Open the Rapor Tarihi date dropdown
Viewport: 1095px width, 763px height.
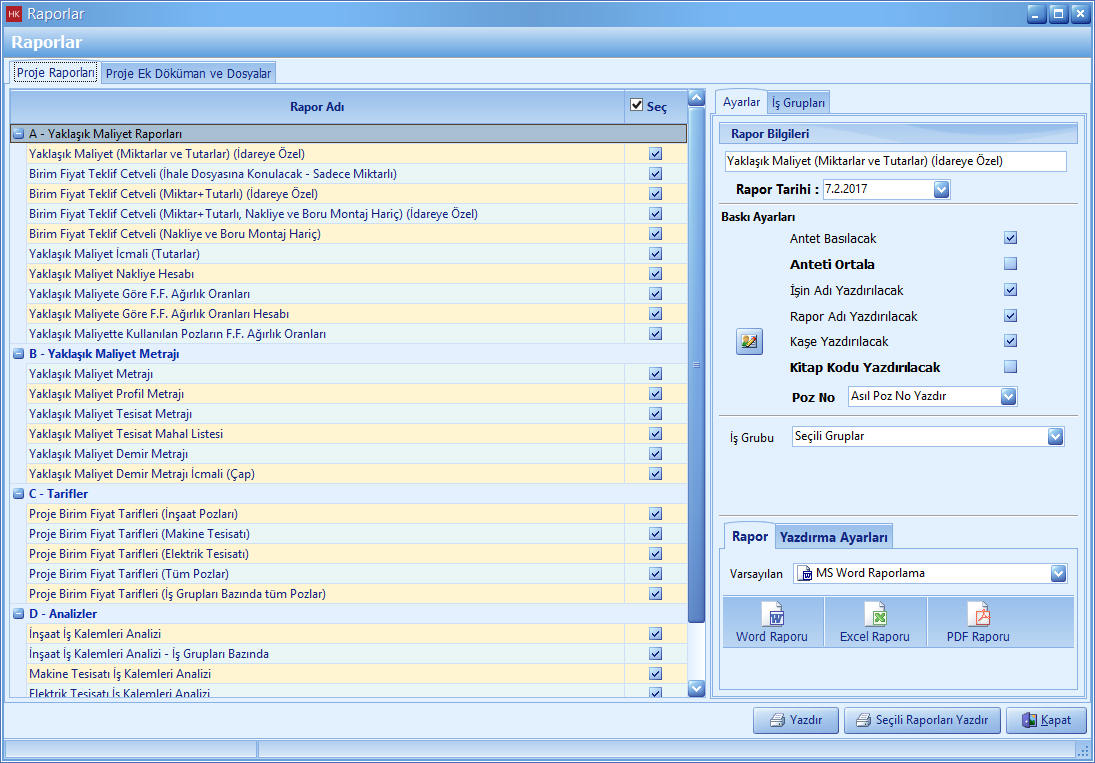[x=941, y=189]
